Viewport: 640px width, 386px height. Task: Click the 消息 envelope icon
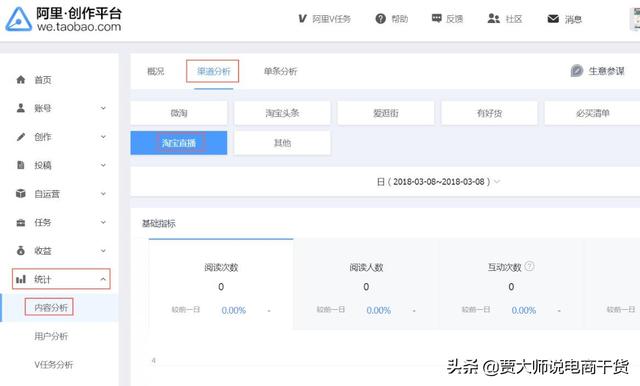tap(553, 19)
